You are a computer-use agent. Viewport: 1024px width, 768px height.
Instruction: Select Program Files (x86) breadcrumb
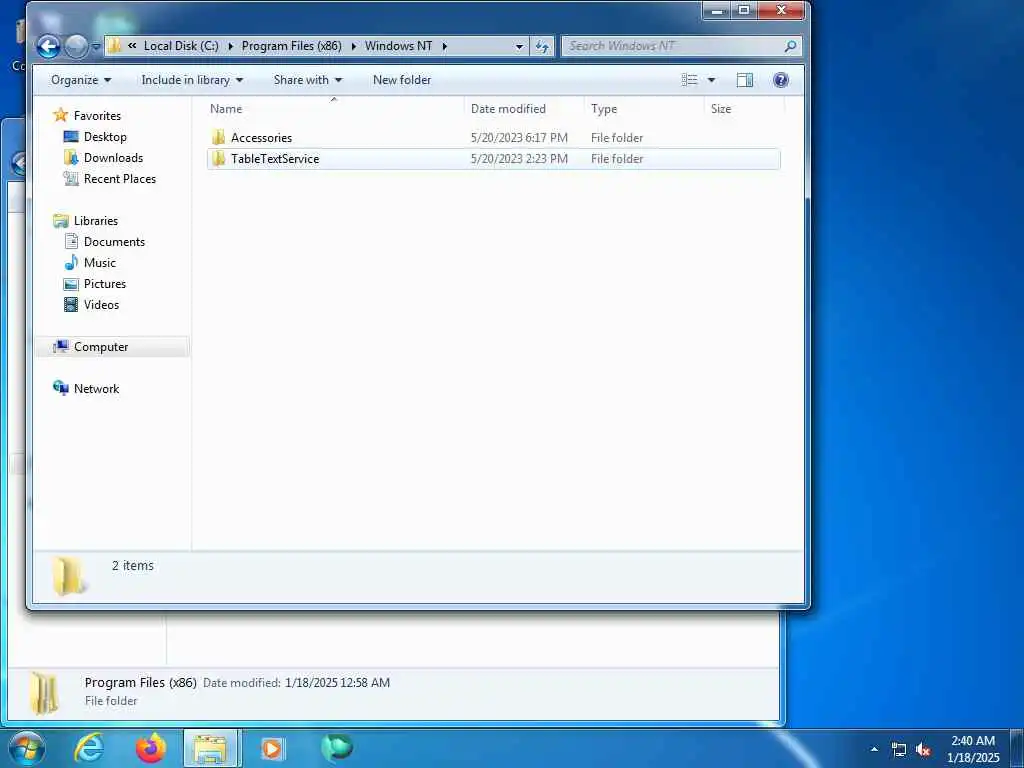(x=291, y=46)
